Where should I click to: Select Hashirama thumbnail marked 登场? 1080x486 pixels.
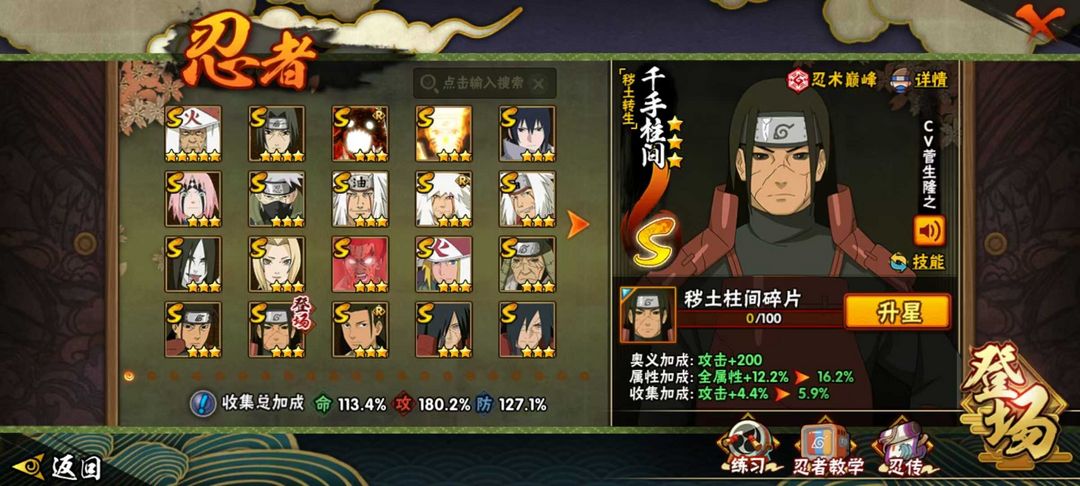click(276, 330)
